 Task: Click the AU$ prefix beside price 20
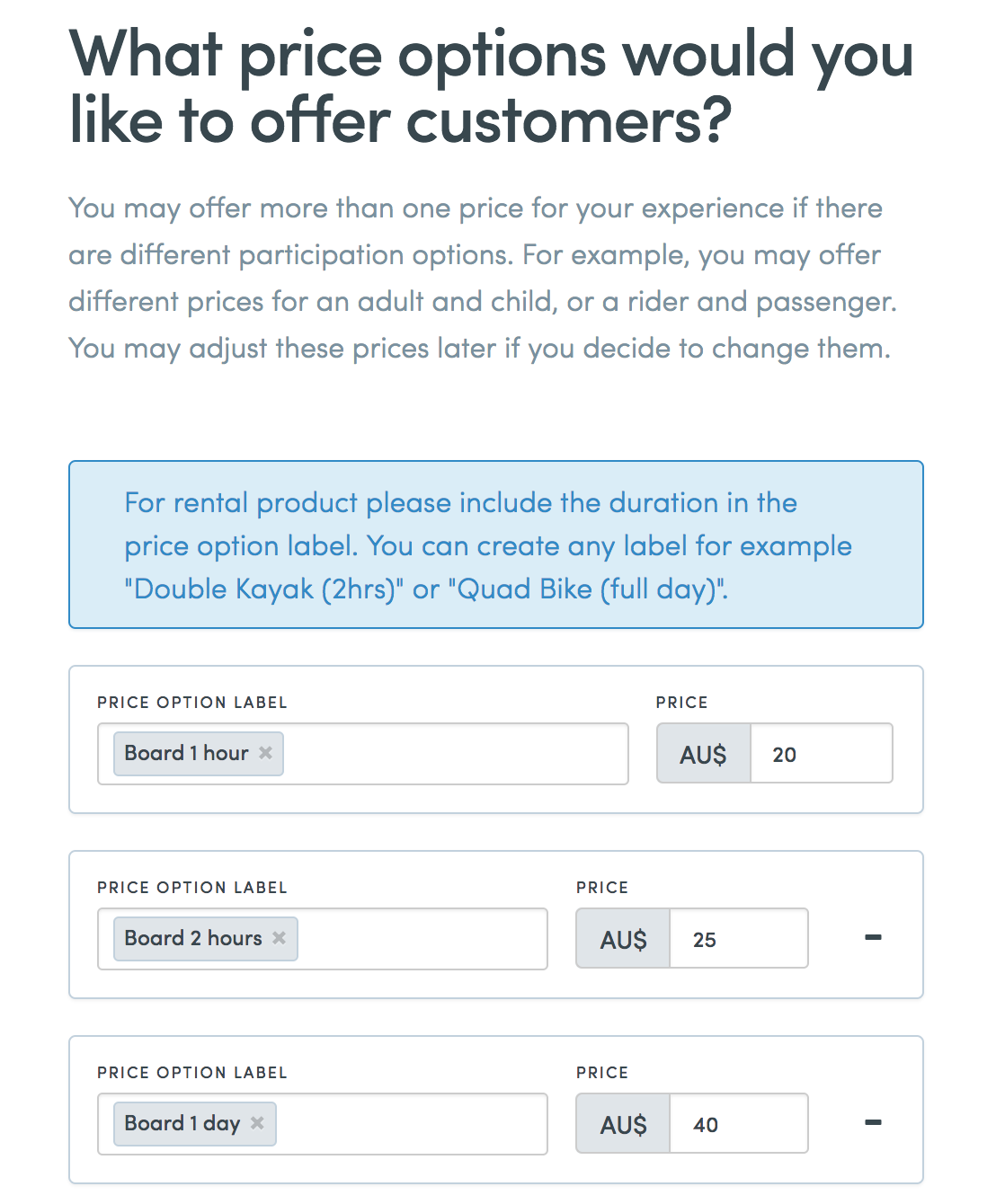point(704,754)
